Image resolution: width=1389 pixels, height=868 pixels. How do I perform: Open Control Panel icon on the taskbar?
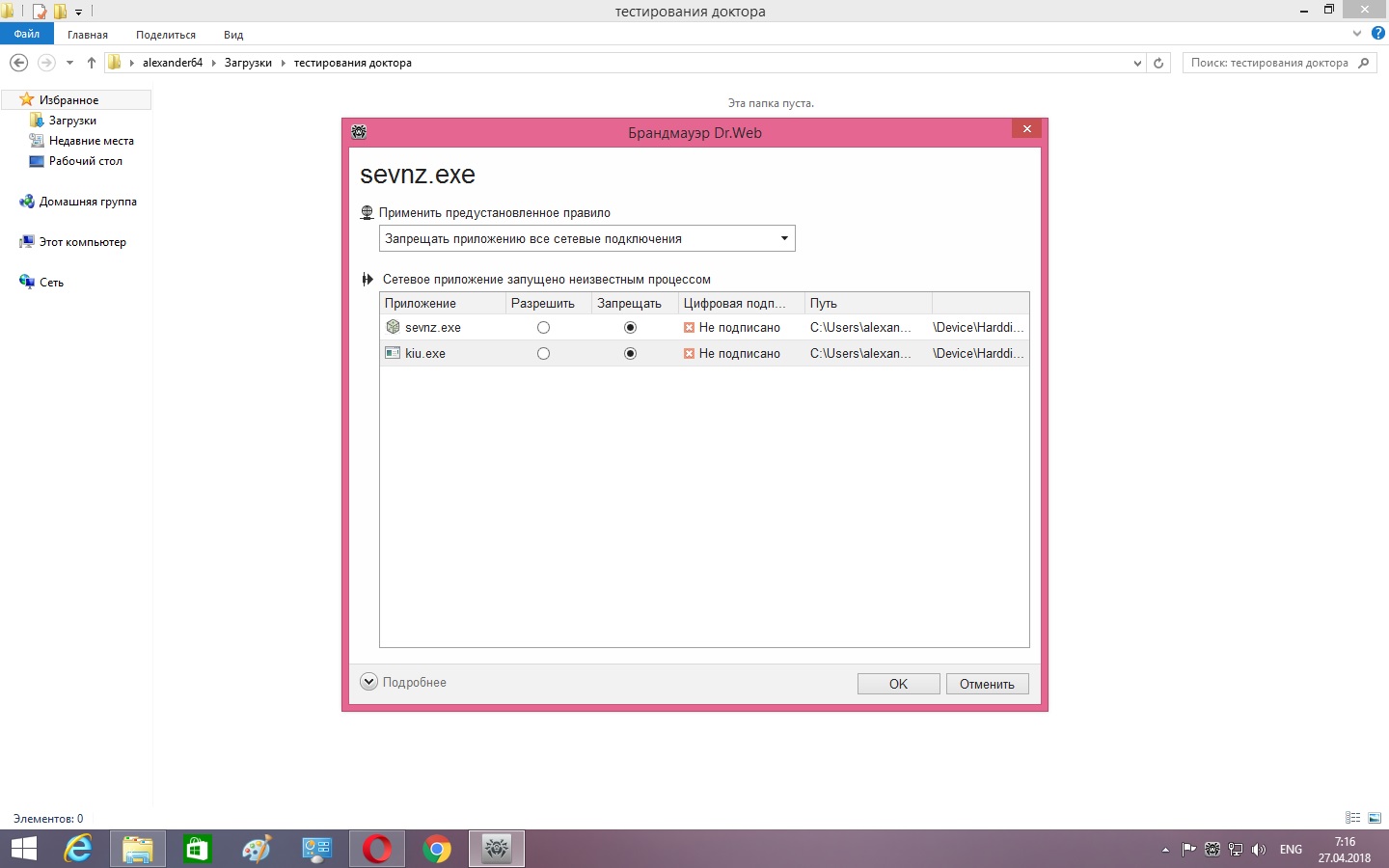pyautogui.click(x=317, y=849)
